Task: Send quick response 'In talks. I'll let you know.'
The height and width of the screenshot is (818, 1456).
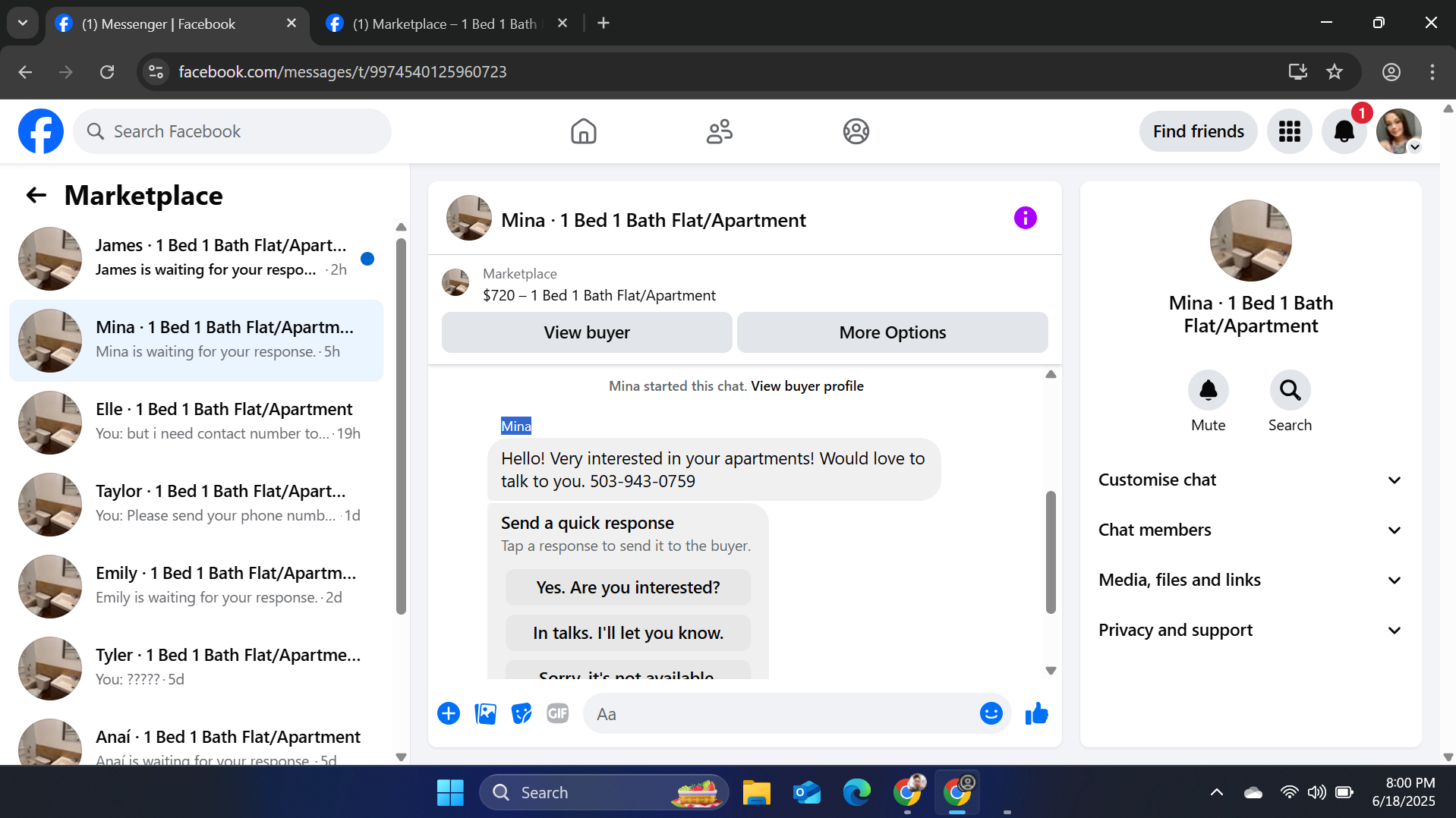Action: click(628, 633)
